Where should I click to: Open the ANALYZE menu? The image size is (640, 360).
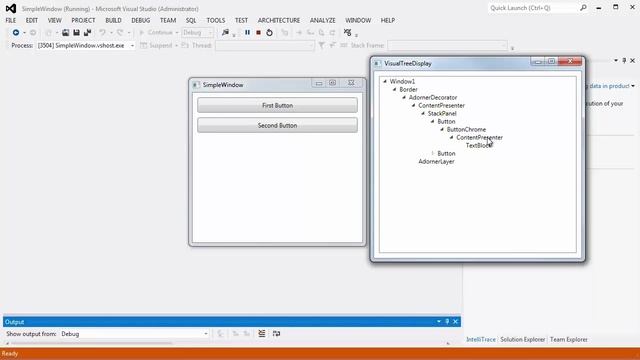pos(322,20)
